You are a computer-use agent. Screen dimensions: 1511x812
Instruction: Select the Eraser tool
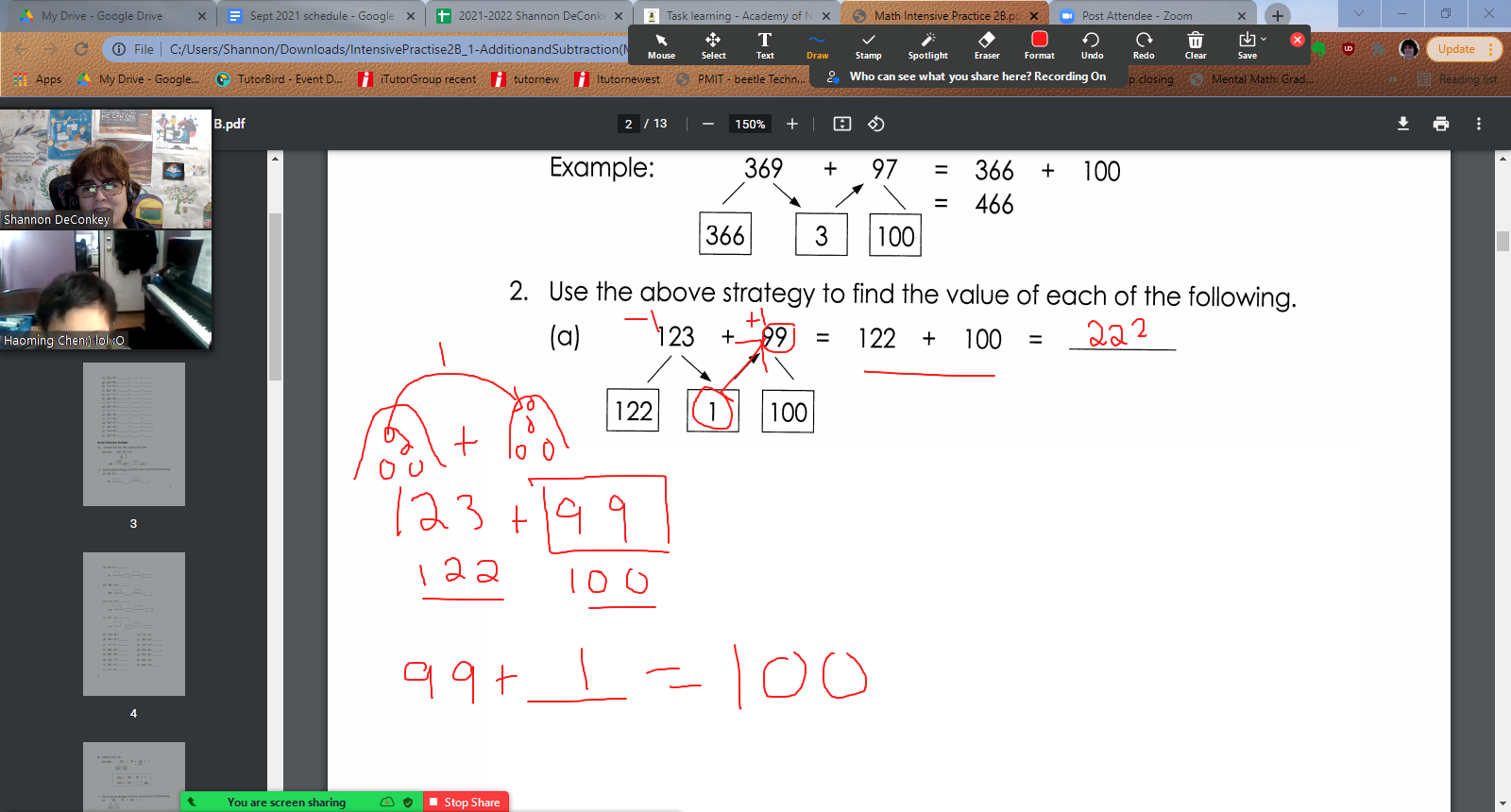(987, 45)
